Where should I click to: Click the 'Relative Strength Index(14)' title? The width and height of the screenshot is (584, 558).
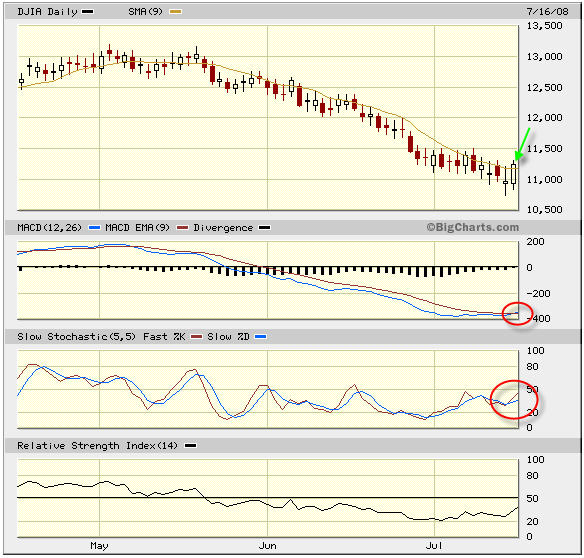pyautogui.click(x=98, y=446)
